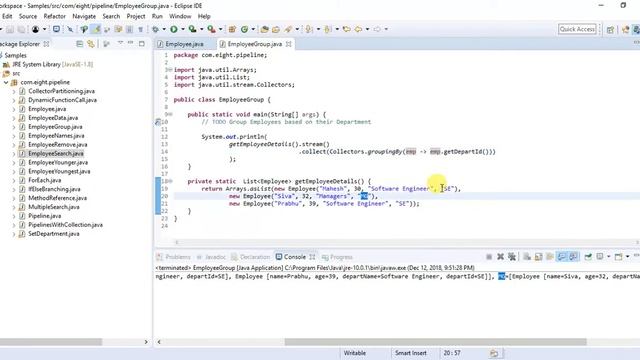640x360 pixels.
Task: Click Link with Editor in Package Explorer
Action: [x=91, y=44]
